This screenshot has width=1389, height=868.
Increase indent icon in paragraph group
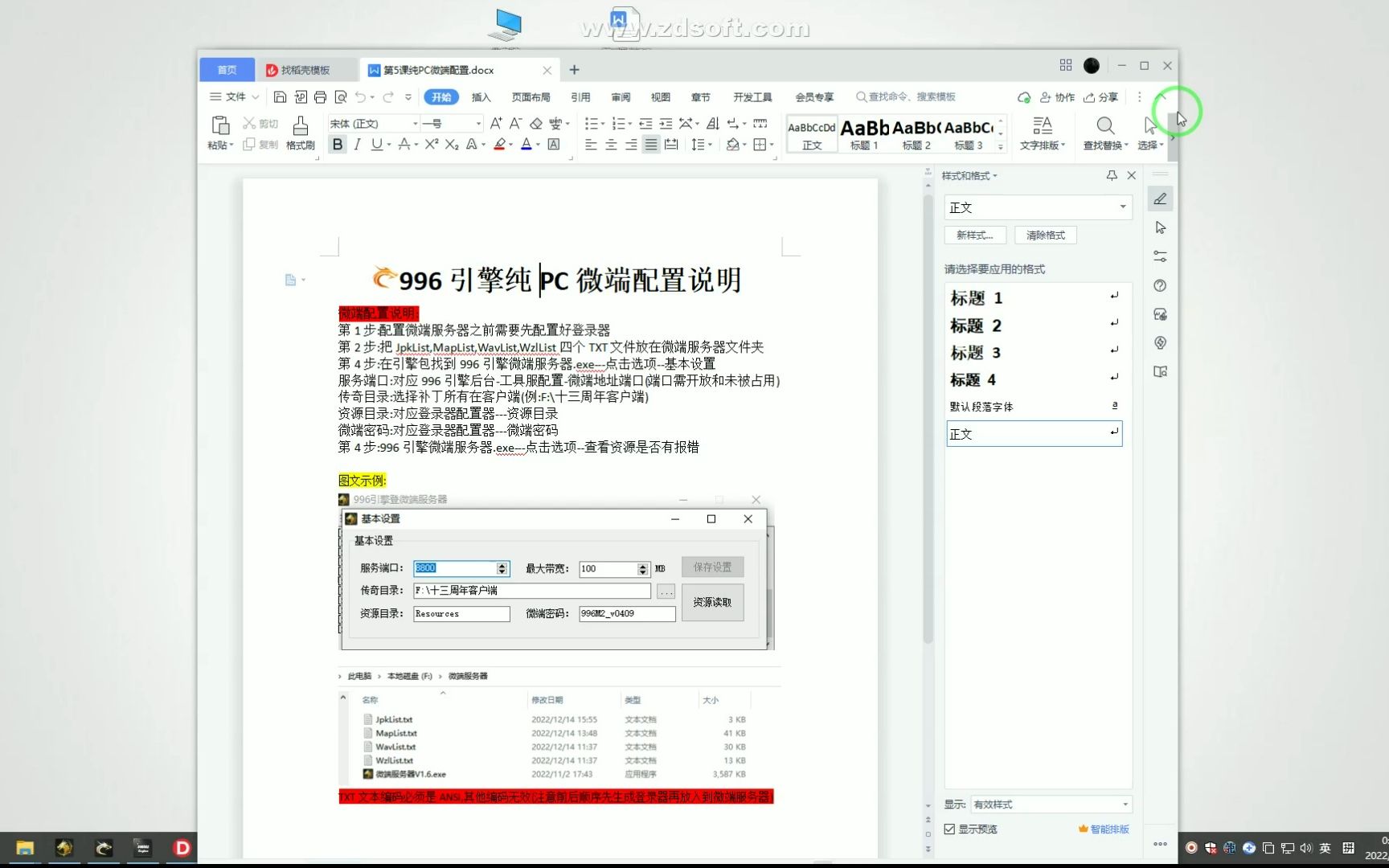[x=666, y=123]
